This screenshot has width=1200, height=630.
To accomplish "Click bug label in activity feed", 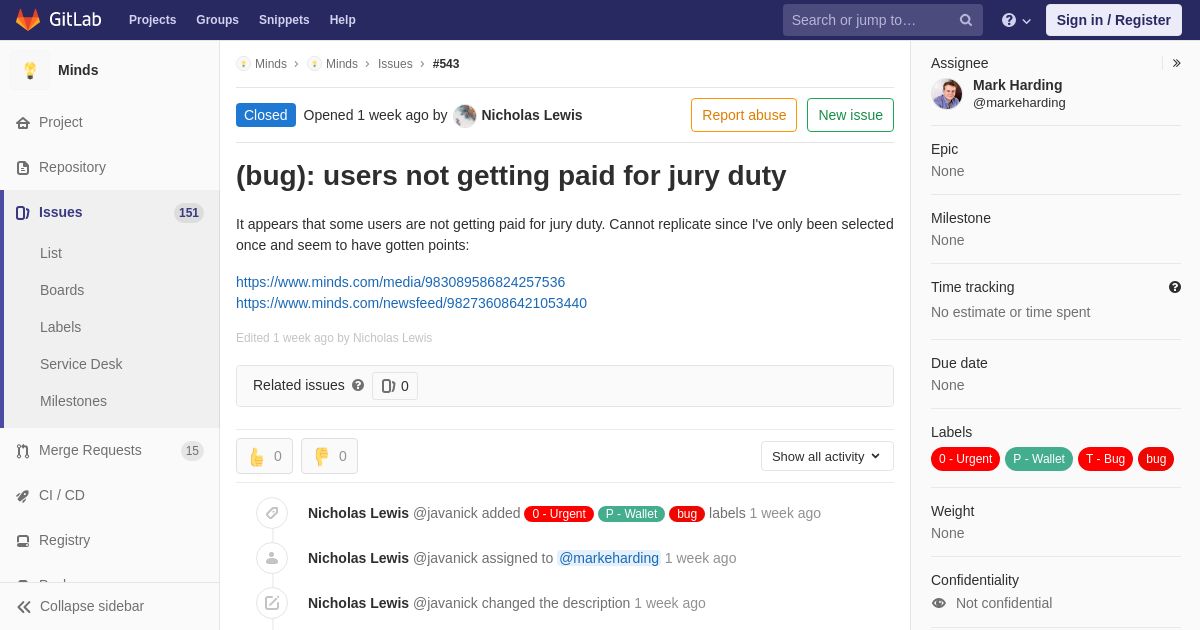I will (x=687, y=514).
